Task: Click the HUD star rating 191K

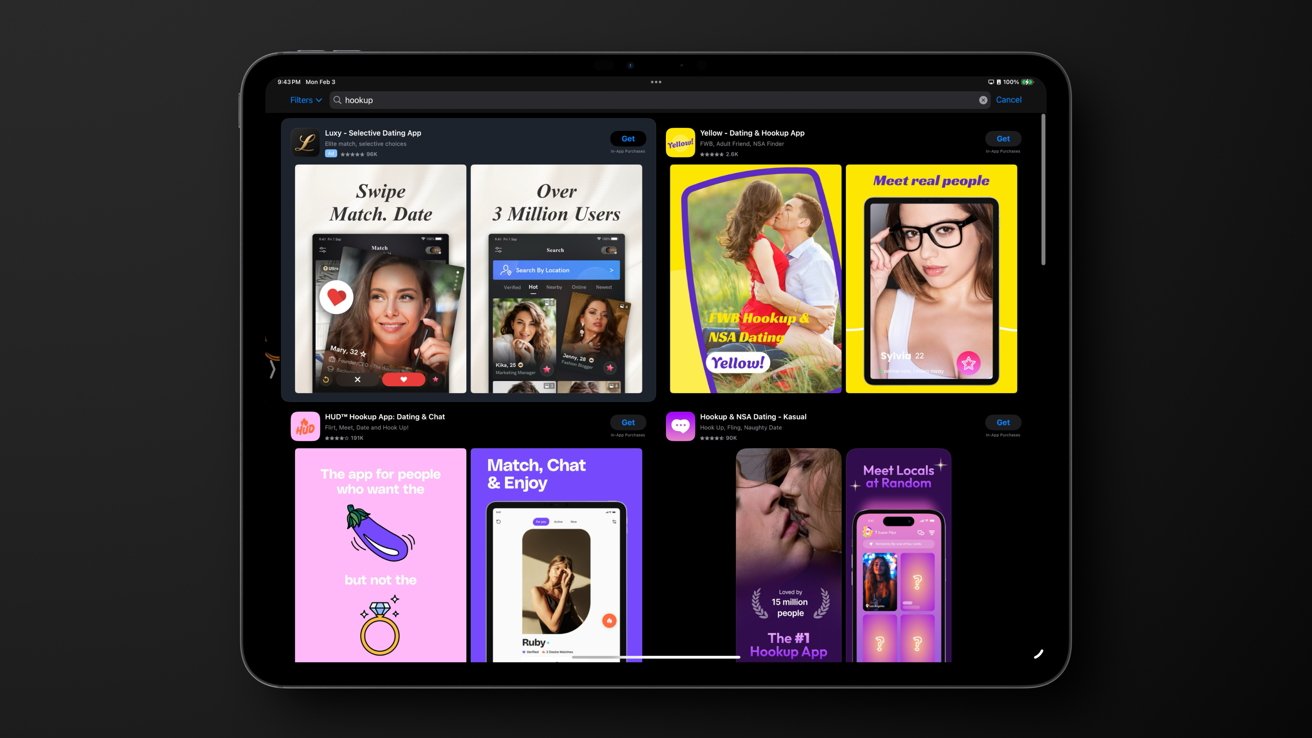Action: coord(344,438)
